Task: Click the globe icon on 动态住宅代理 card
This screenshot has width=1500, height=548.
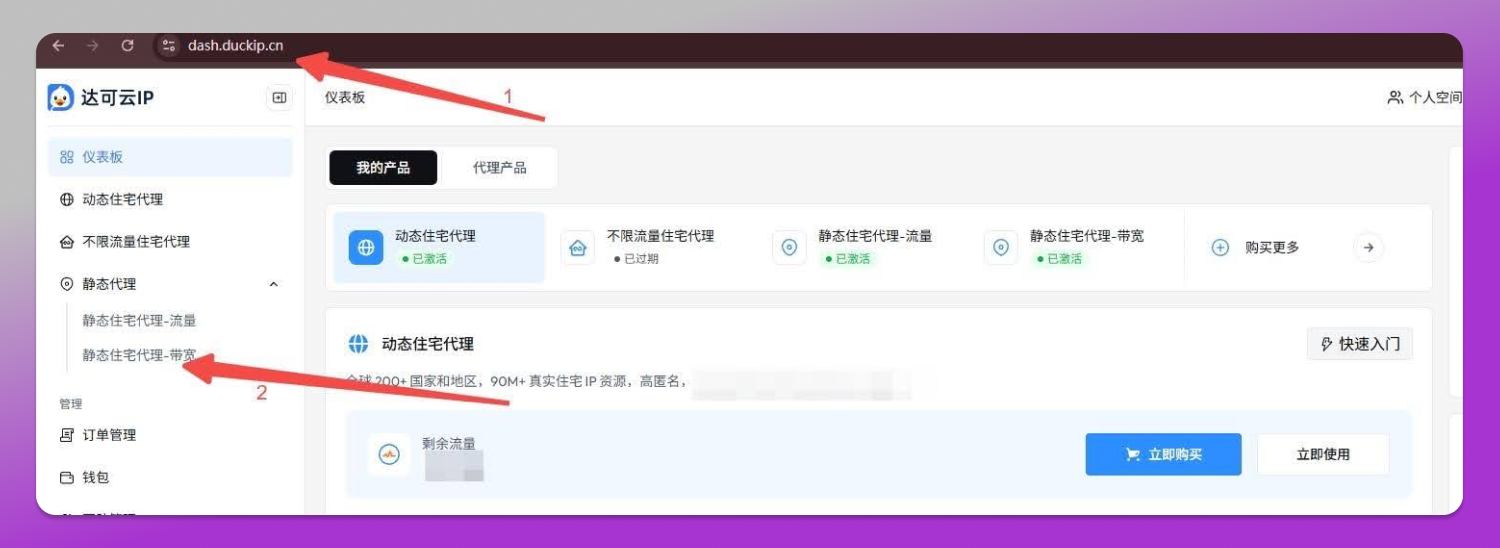Action: (x=365, y=248)
